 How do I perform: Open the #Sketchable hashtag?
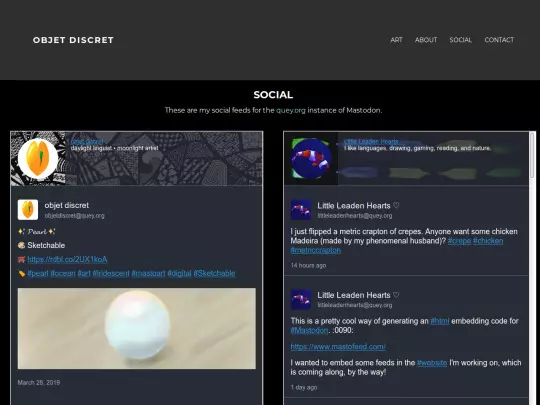[x=214, y=273]
